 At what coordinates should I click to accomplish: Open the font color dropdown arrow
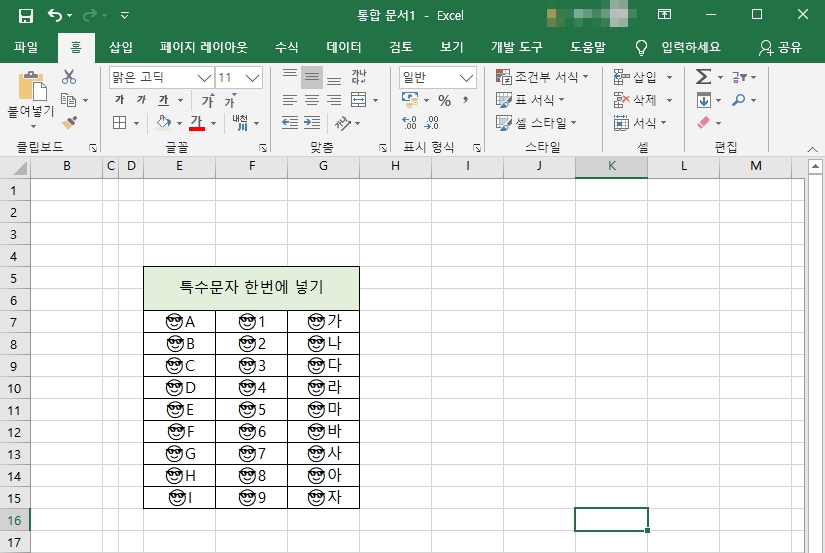(213, 123)
